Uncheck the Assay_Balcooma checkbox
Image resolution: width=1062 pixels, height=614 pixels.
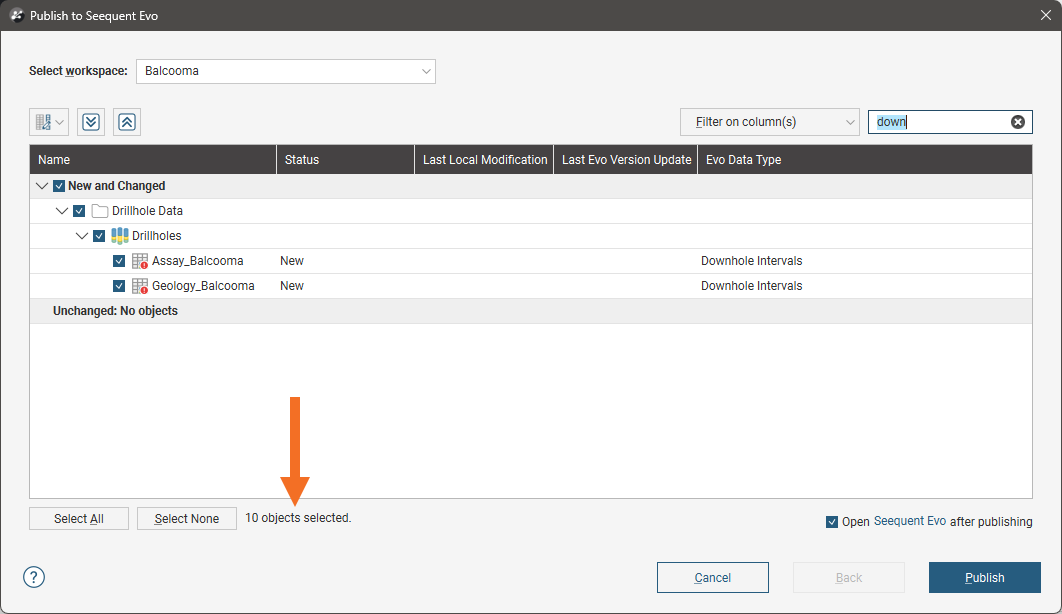click(119, 261)
